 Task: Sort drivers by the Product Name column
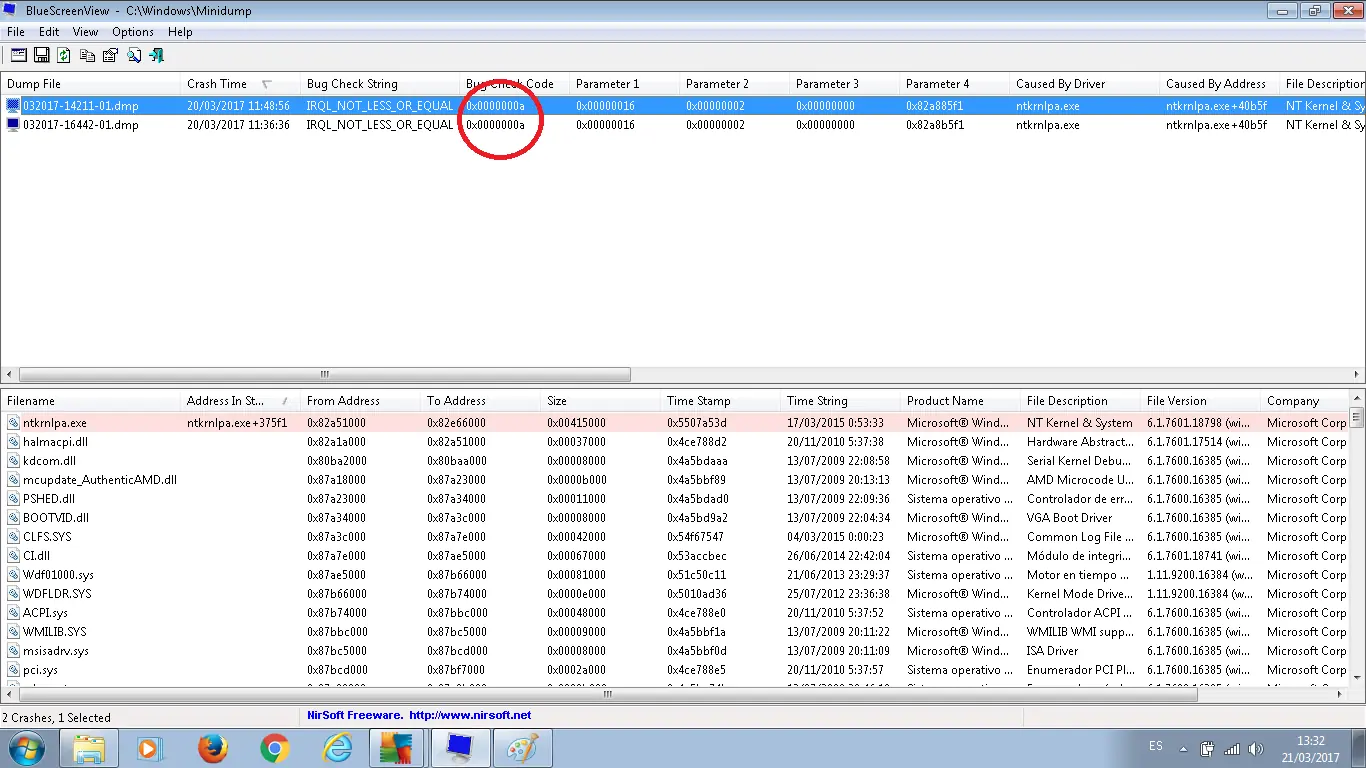[960, 401]
